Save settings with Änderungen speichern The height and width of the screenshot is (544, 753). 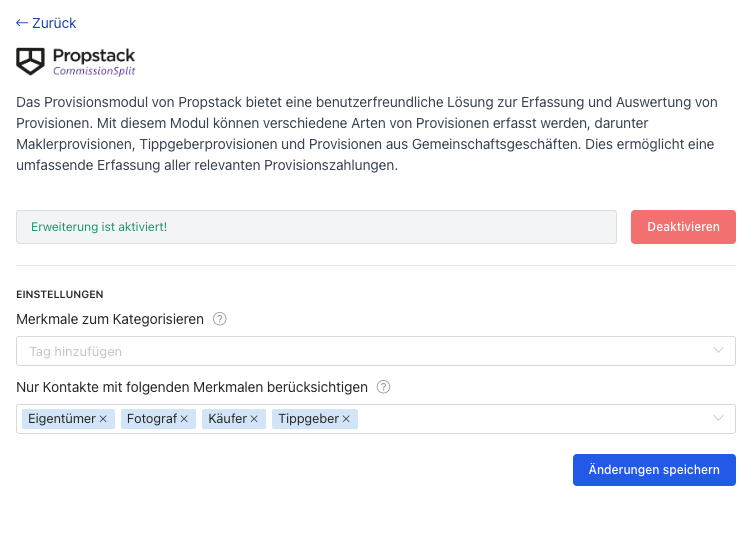(x=654, y=470)
